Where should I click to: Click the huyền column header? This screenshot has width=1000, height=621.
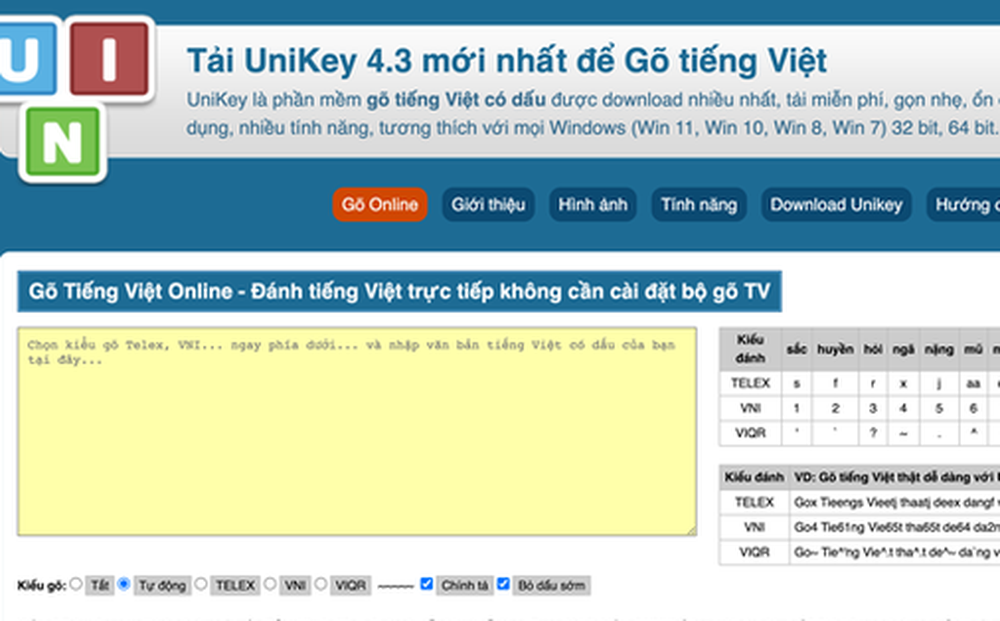tap(835, 349)
